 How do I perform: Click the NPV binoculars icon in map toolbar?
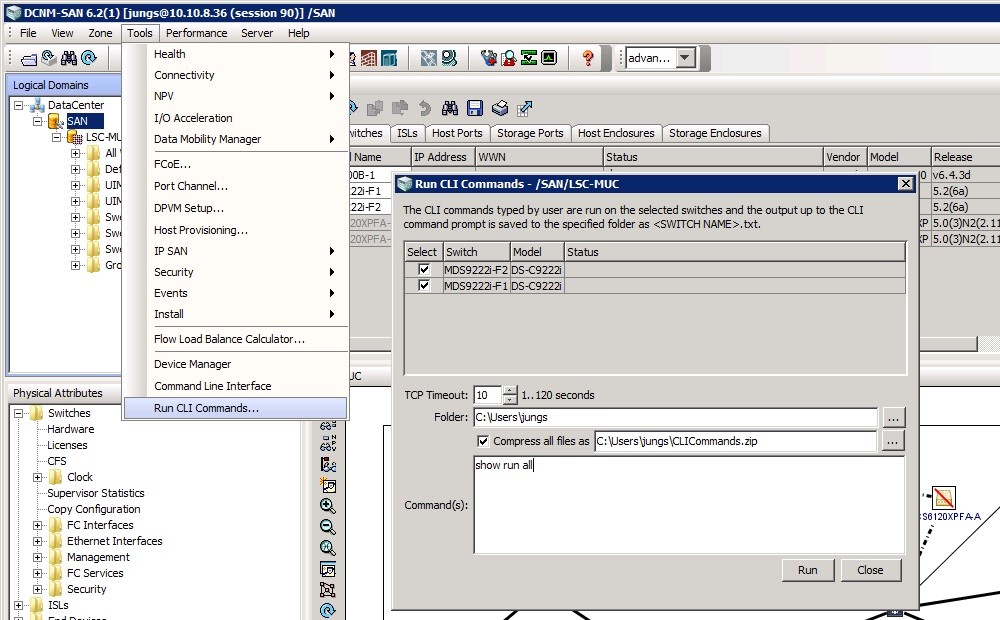tap(328, 445)
